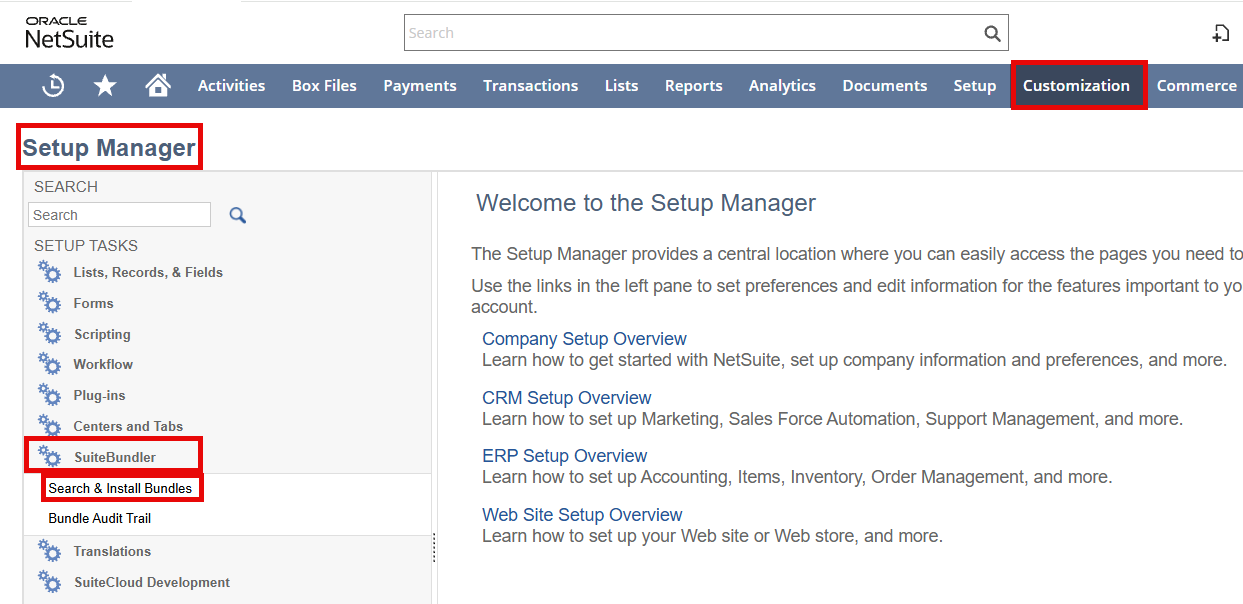The width and height of the screenshot is (1243, 604).
Task: Open Company Setup Overview link
Action: point(584,339)
